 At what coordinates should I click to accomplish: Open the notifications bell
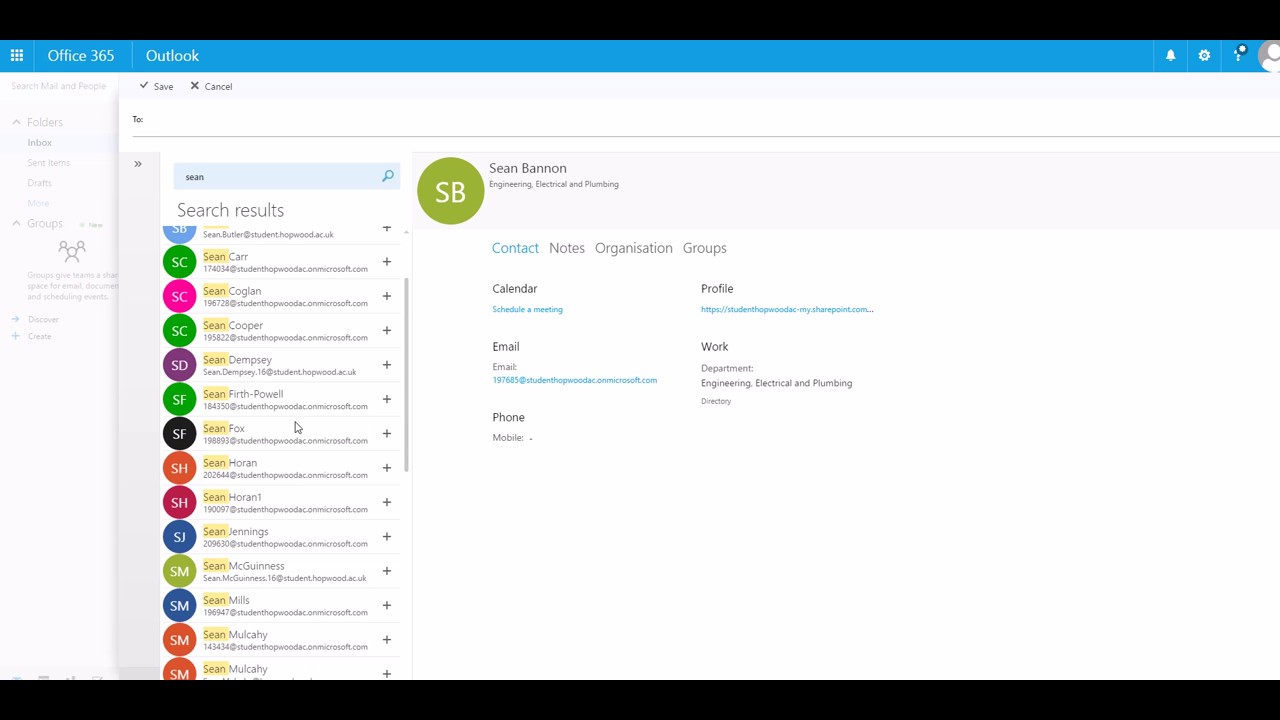[x=1170, y=56]
